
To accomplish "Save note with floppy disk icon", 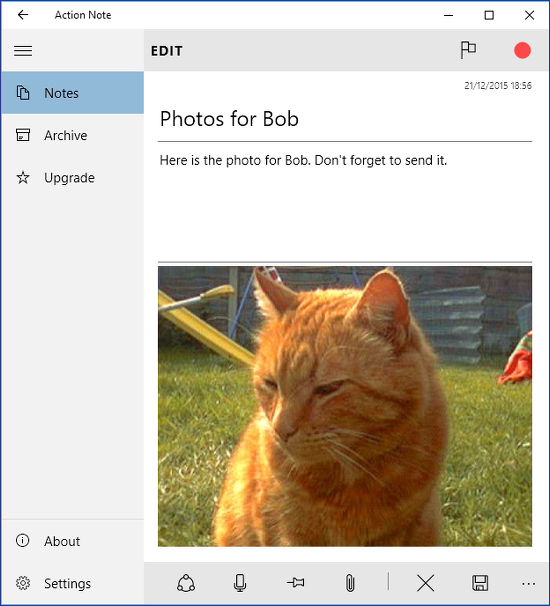I will 480,583.
